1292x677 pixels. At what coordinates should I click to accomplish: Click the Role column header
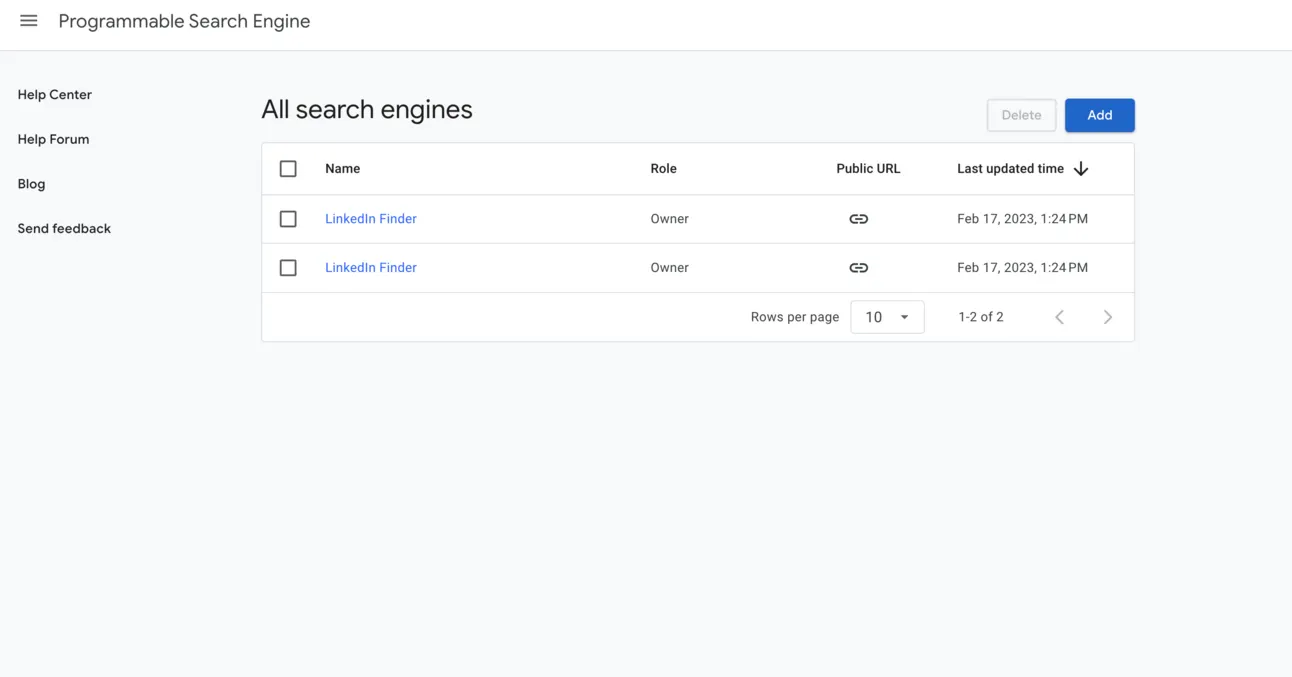[663, 169]
